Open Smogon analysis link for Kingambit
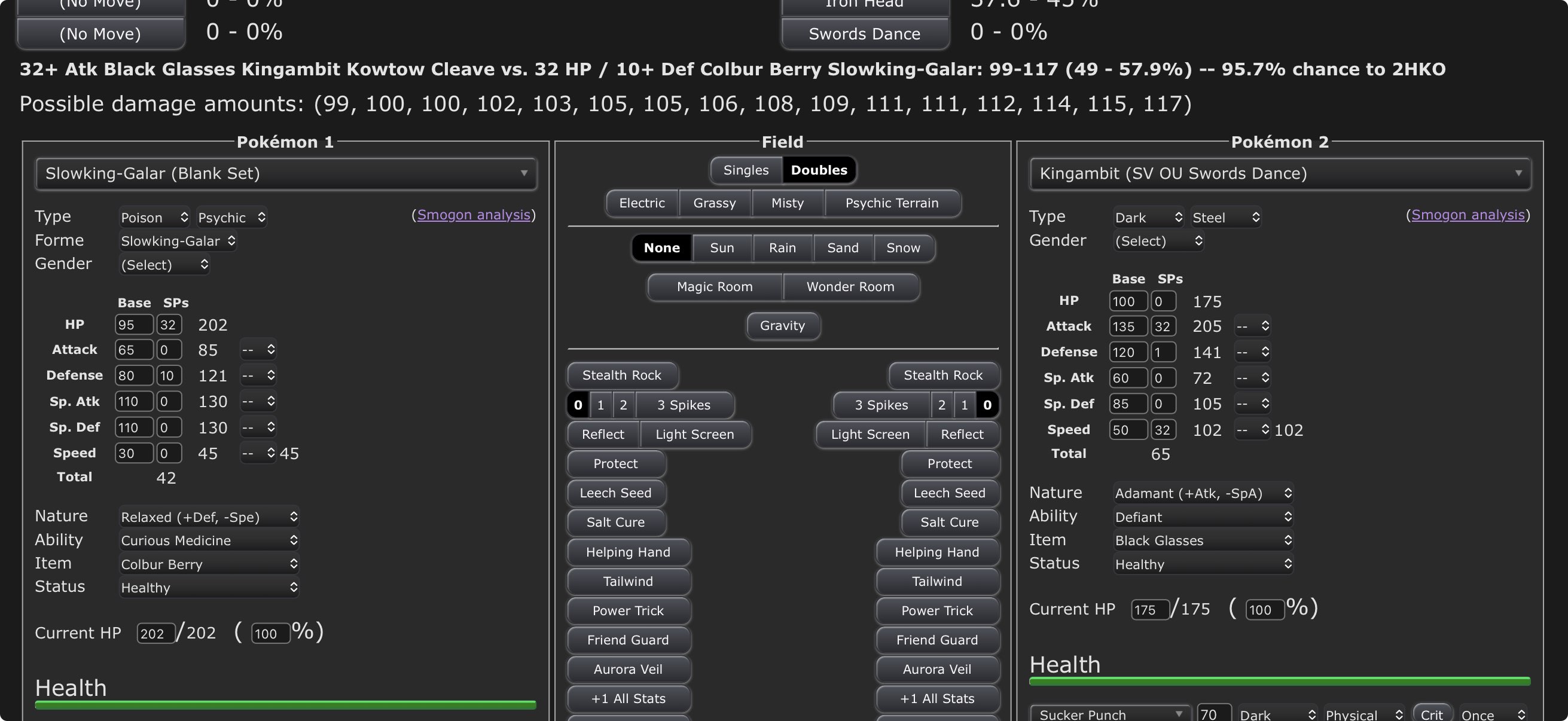This screenshot has width=1568, height=721. point(1468,215)
